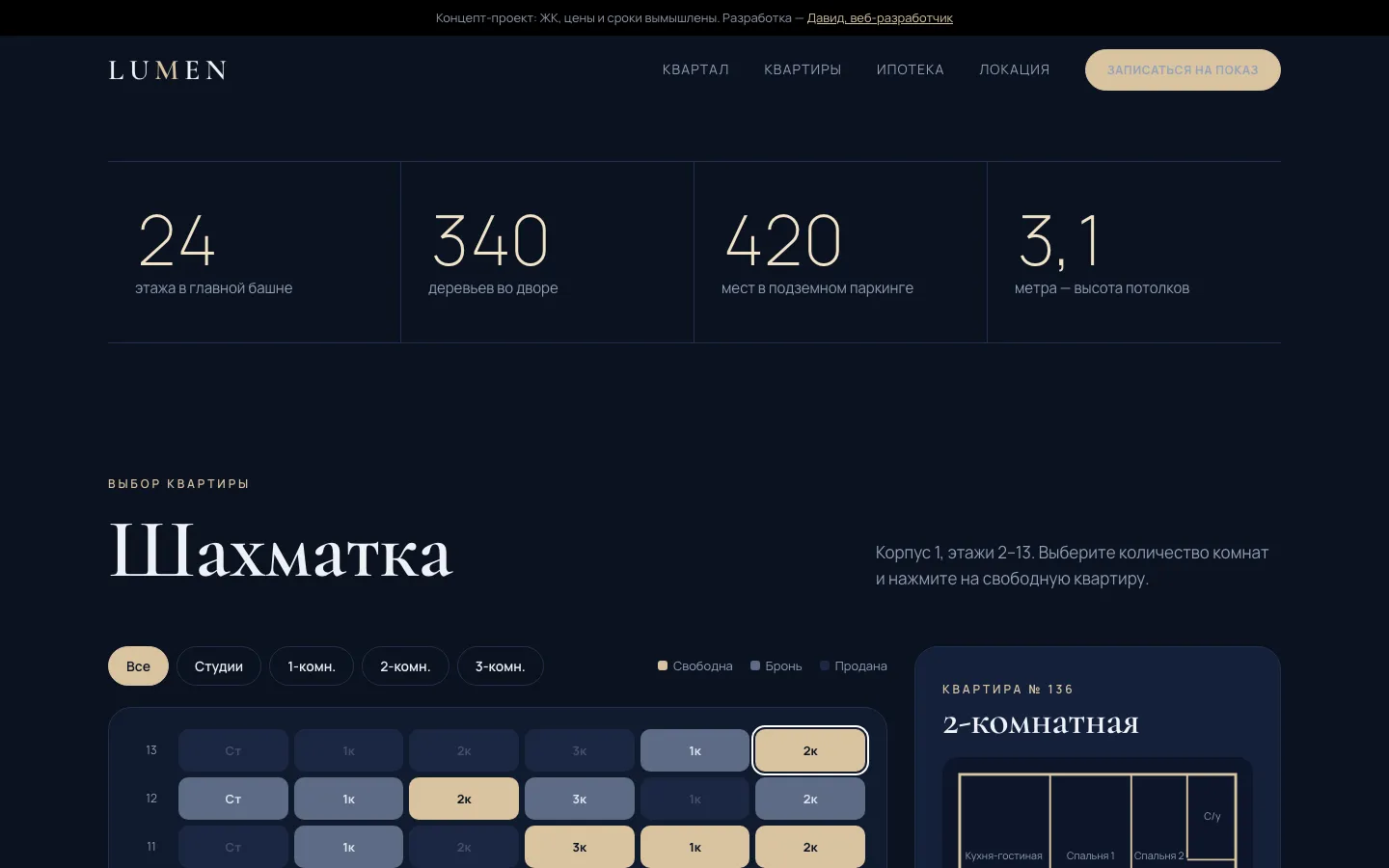Select the free 3к apartment on floor 11

pyautogui.click(x=580, y=848)
